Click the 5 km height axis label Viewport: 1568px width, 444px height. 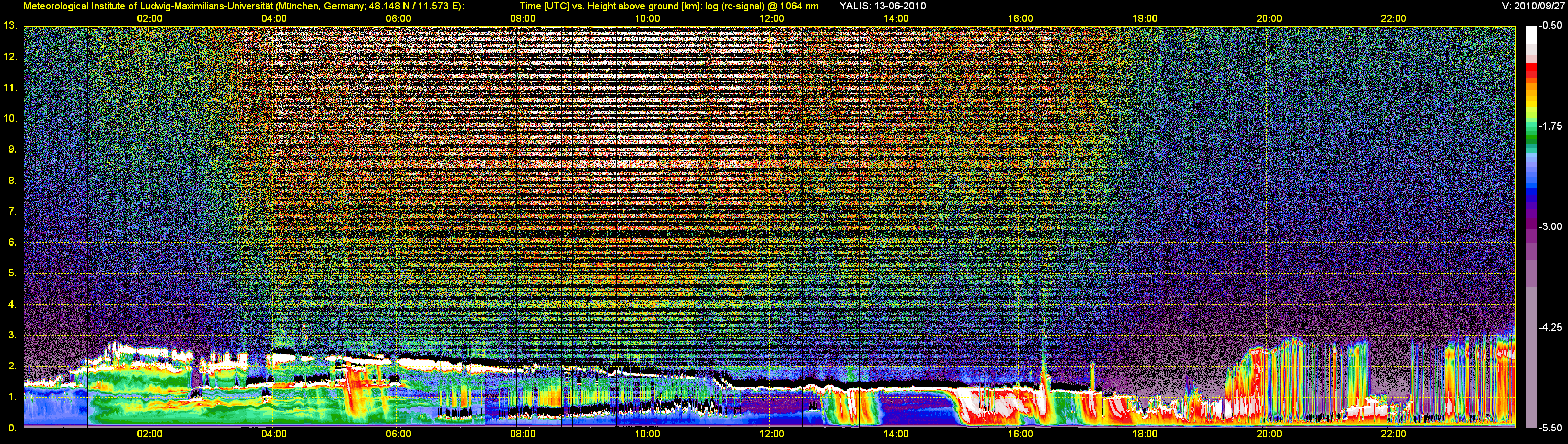pyautogui.click(x=12, y=273)
